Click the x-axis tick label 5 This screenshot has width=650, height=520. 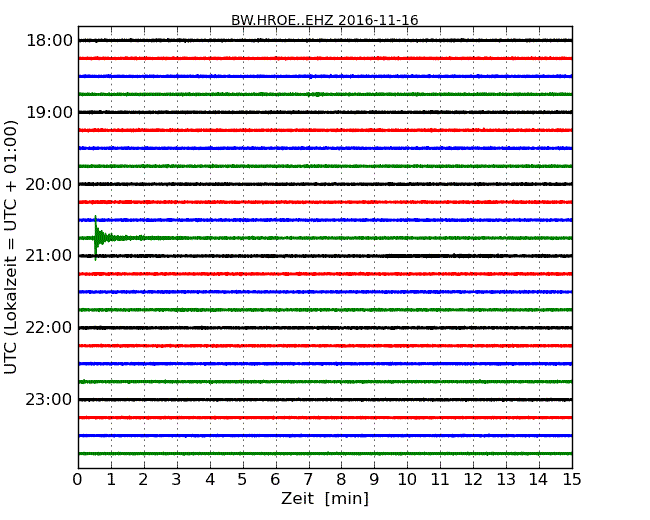[x=243, y=480]
